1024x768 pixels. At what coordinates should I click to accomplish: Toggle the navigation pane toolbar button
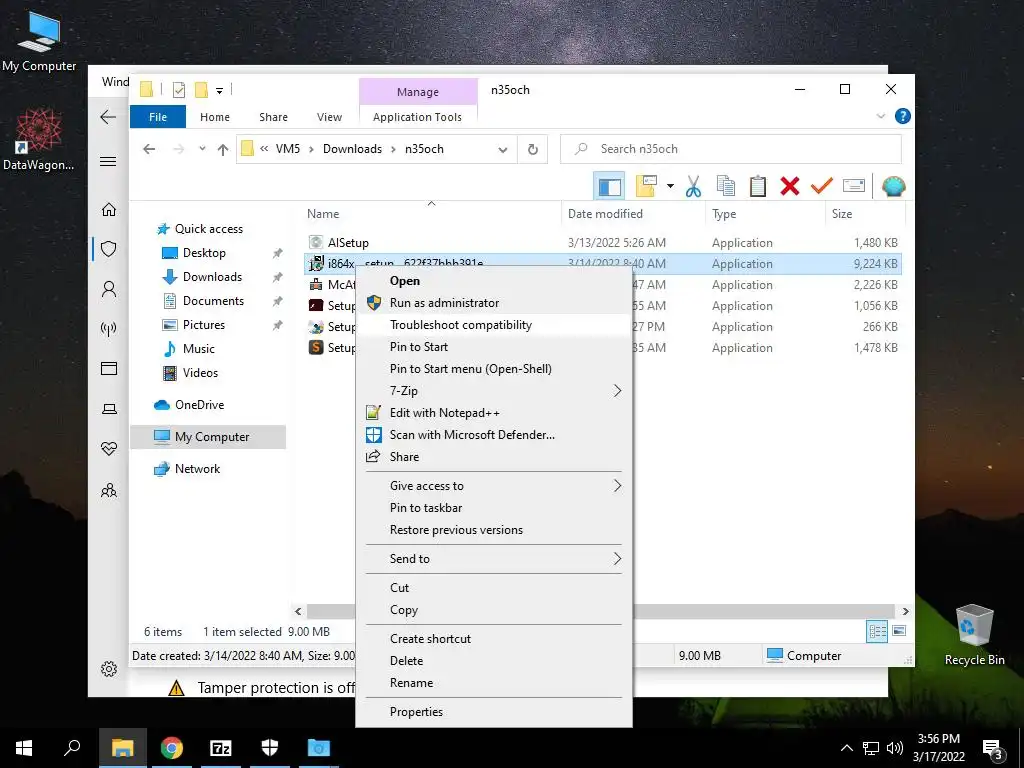(609, 187)
